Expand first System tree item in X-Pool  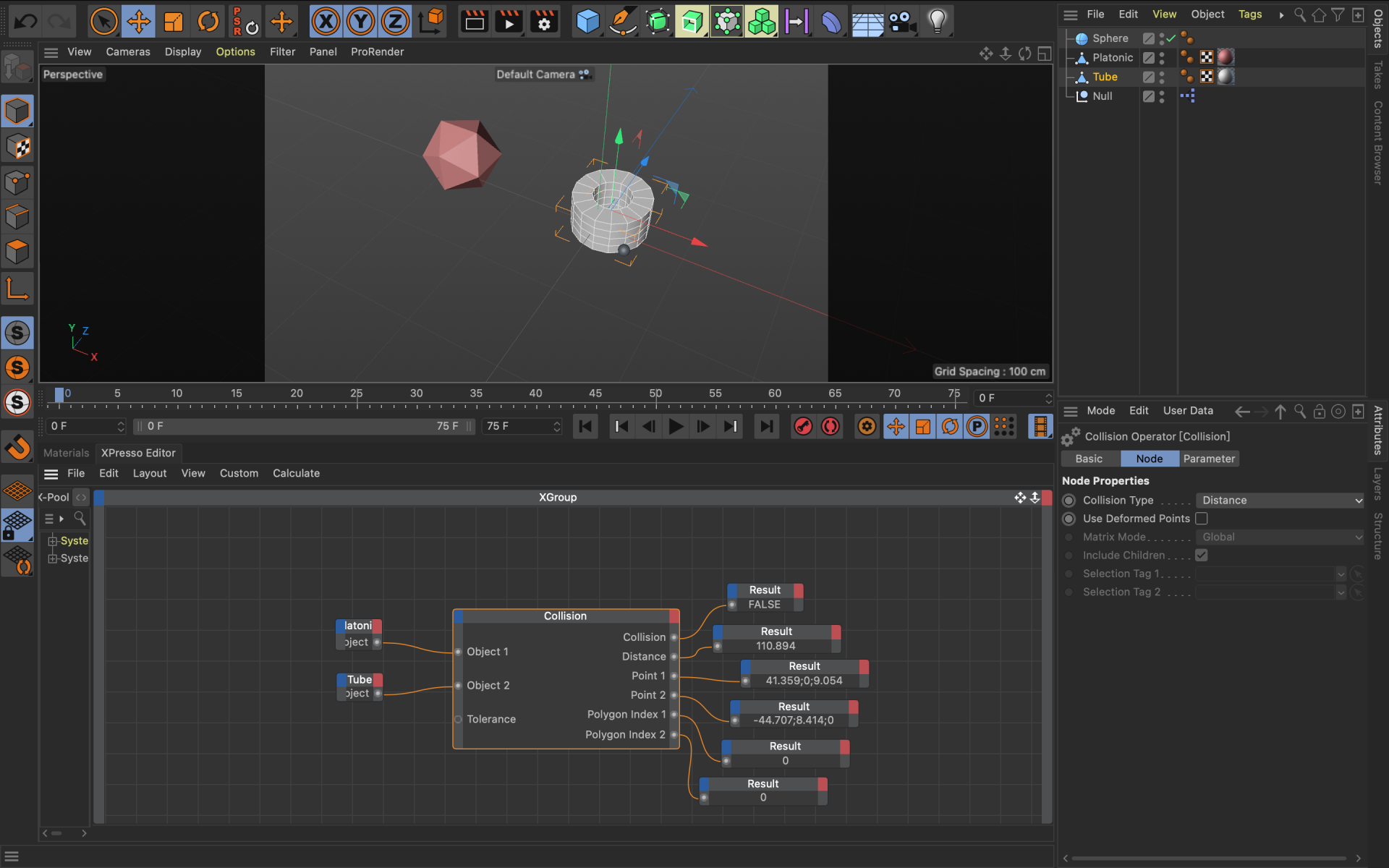[52, 541]
